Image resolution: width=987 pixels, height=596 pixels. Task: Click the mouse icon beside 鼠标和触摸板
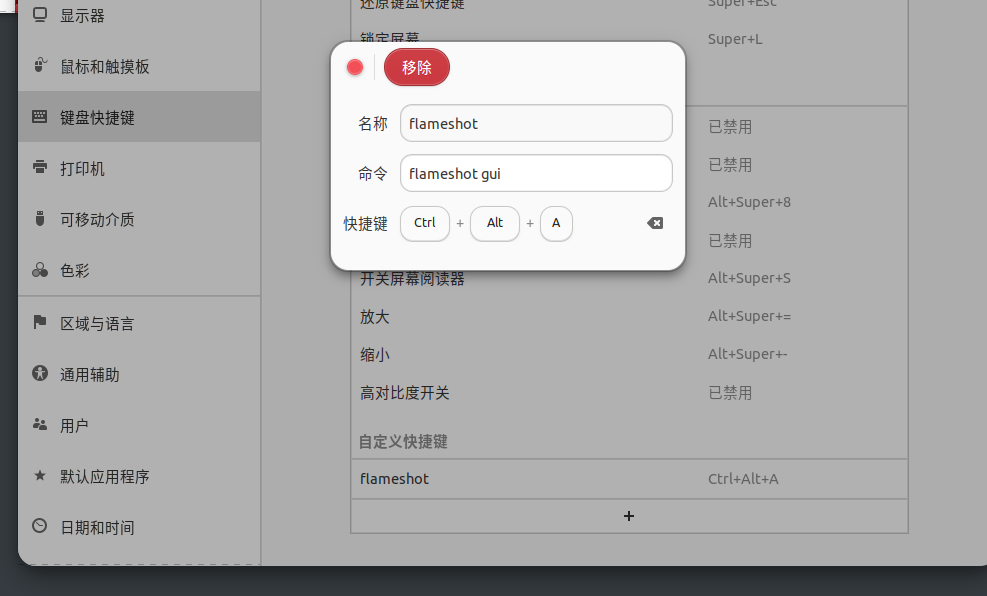[x=40, y=65]
